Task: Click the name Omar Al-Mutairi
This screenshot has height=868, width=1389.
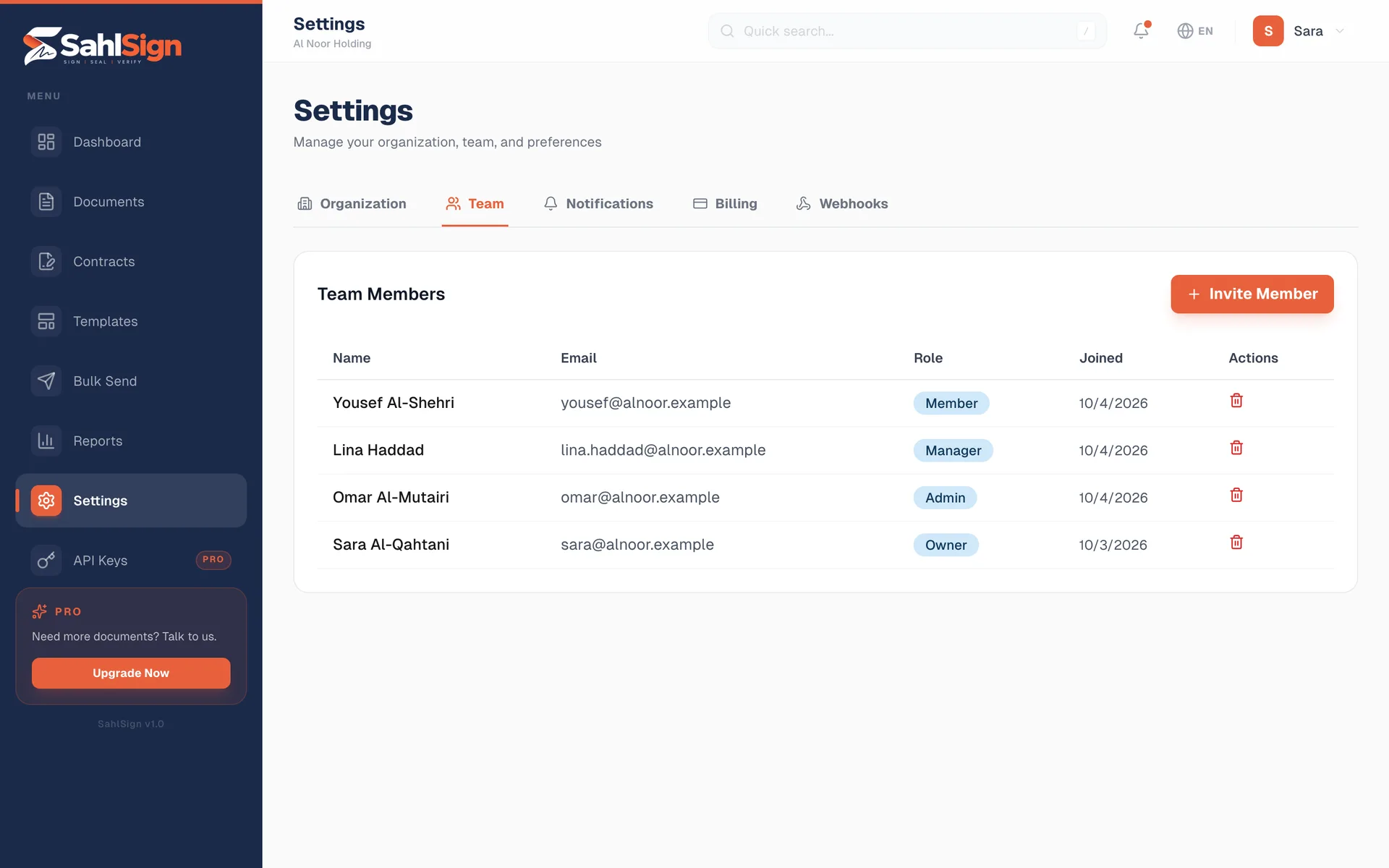Action: point(391,497)
